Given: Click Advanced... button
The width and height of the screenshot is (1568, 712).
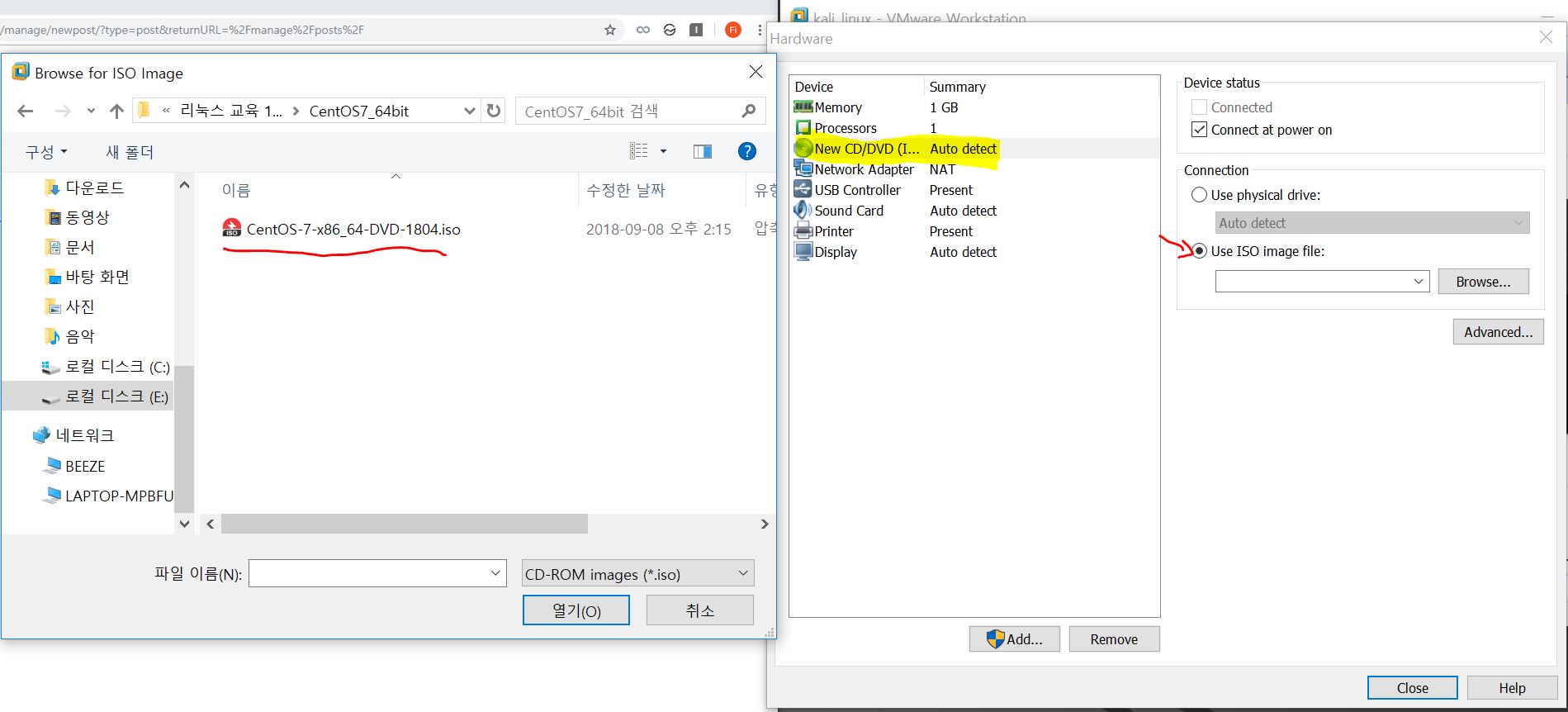Looking at the screenshot, I should (x=1498, y=332).
